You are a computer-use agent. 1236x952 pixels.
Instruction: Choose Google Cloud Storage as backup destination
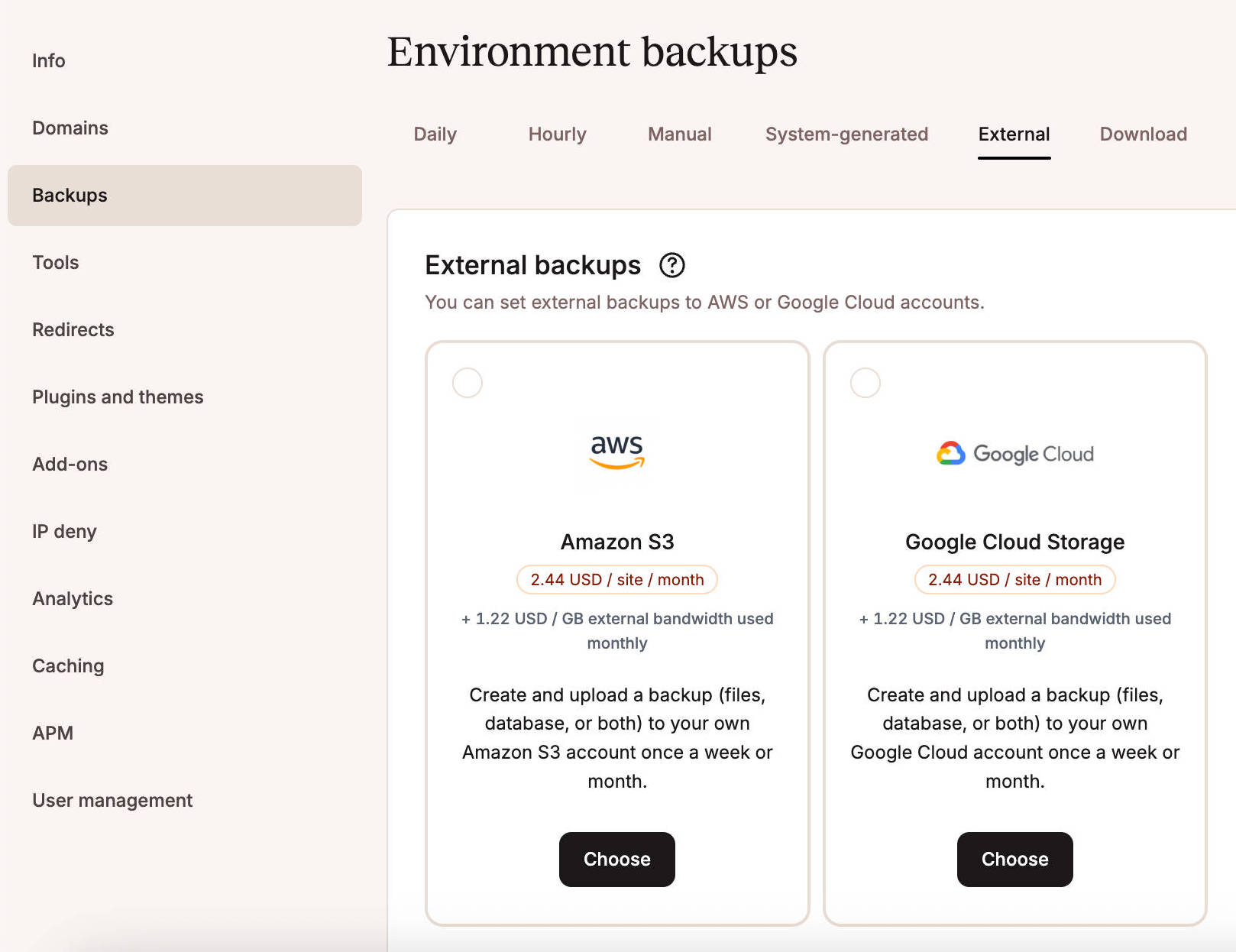[1014, 859]
